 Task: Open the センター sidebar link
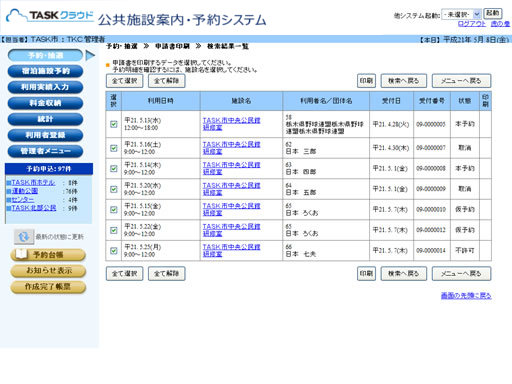(23, 200)
